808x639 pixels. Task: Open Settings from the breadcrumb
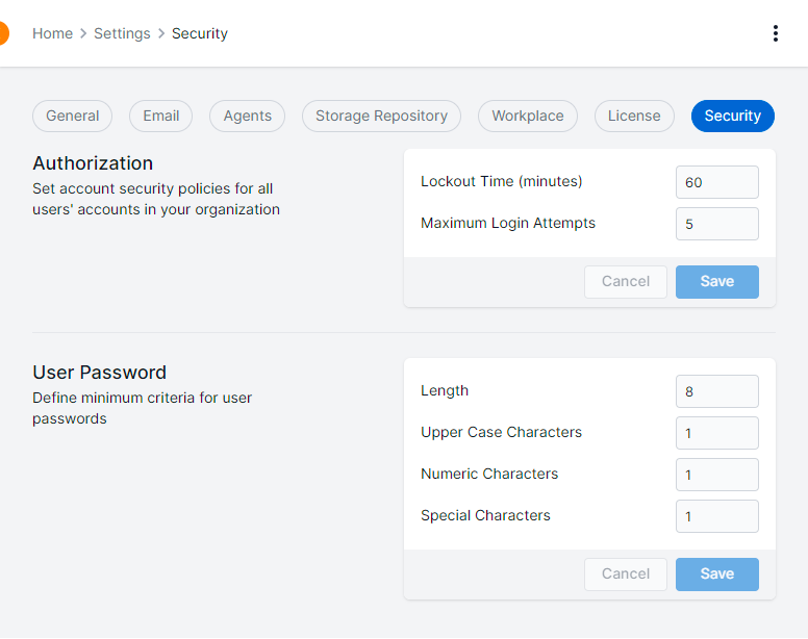121,33
